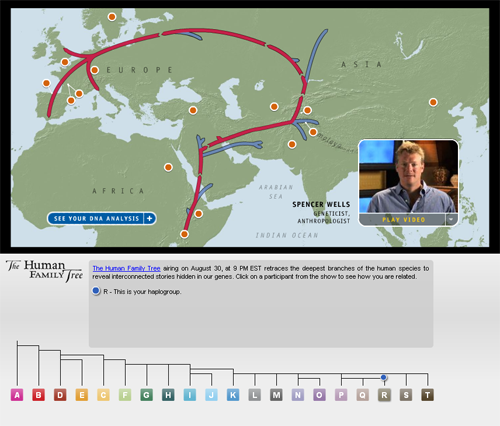Select haplogroup T tile

(x=427, y=395)
